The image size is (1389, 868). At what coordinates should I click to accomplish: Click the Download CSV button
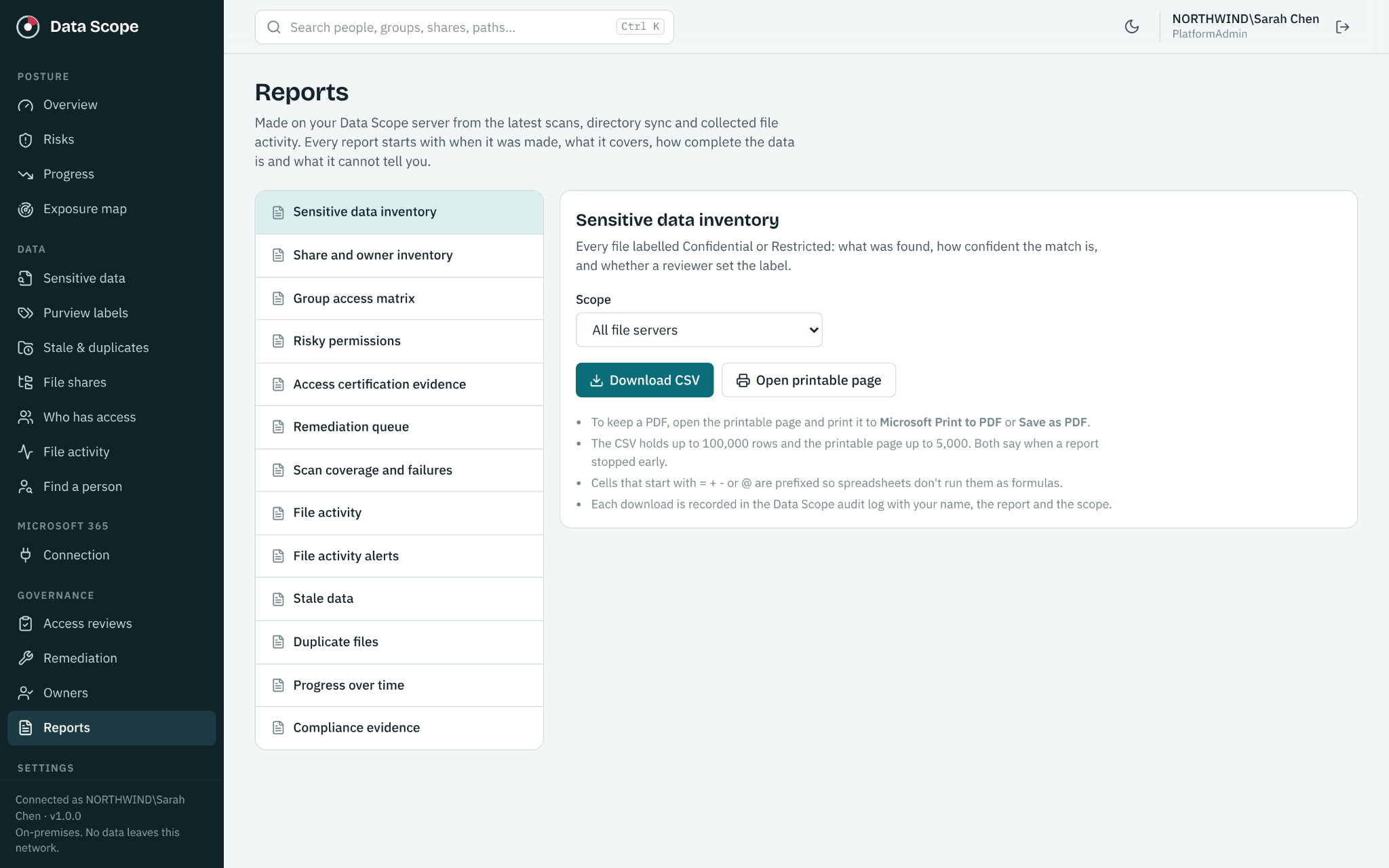tap(644, 380)
